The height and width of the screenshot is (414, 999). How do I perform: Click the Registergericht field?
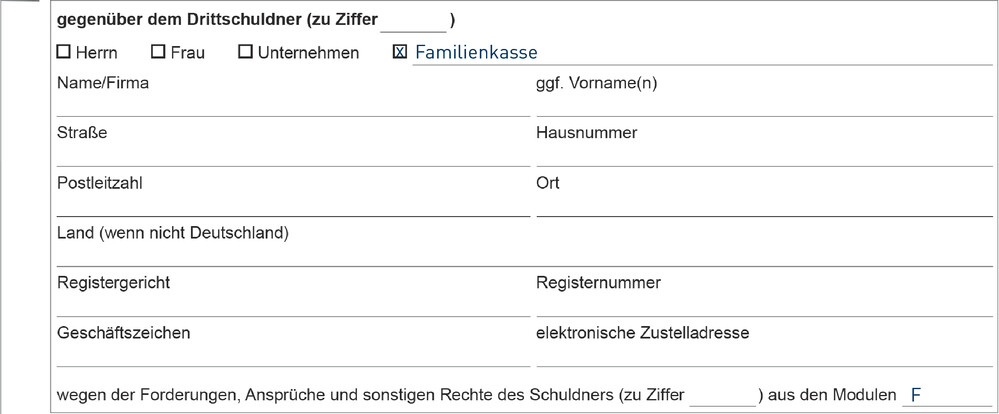(293, 306)
